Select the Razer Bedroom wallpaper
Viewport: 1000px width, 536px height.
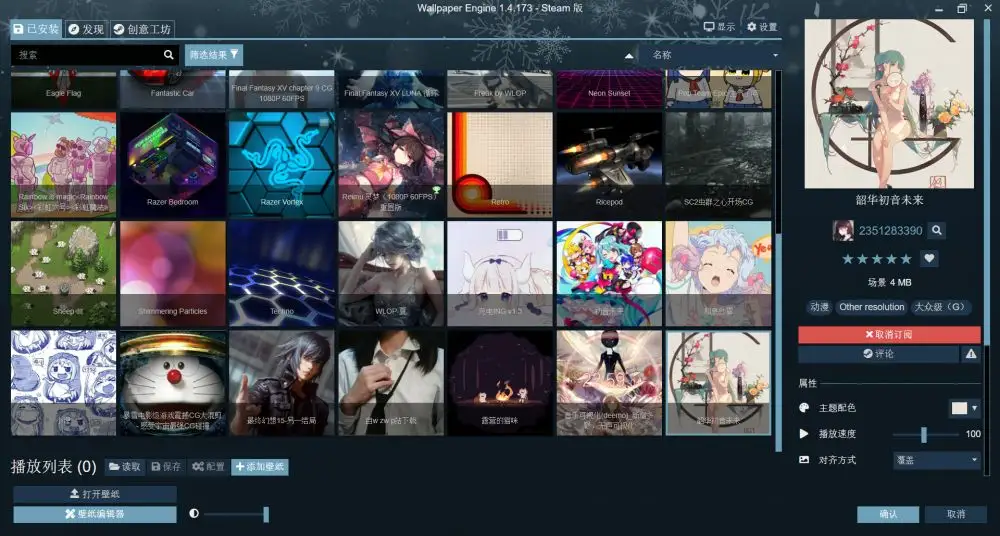[x=173, y=165]
